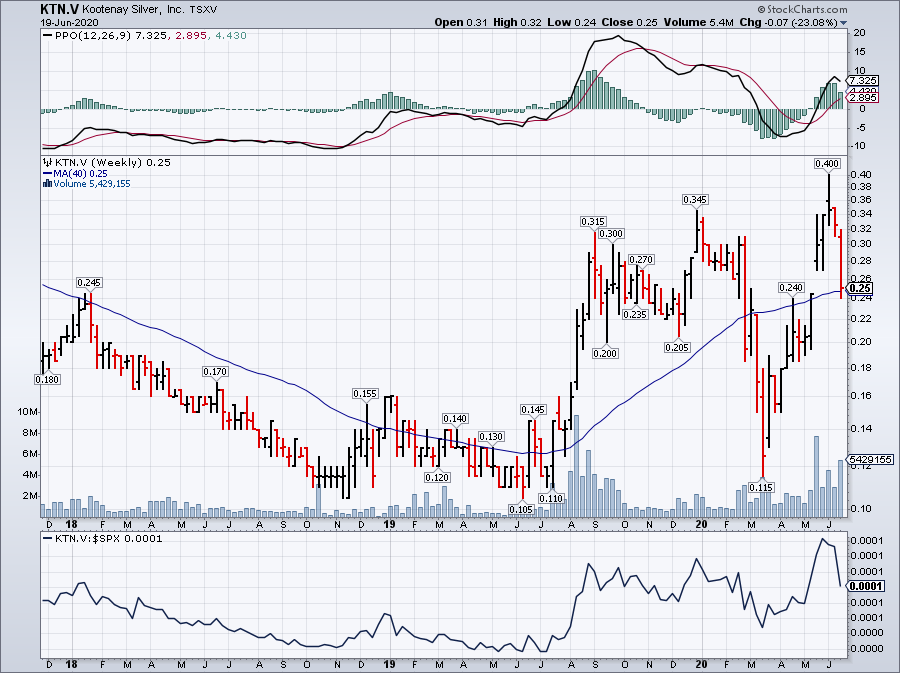Click the 0.235 low price annotation

635,314
